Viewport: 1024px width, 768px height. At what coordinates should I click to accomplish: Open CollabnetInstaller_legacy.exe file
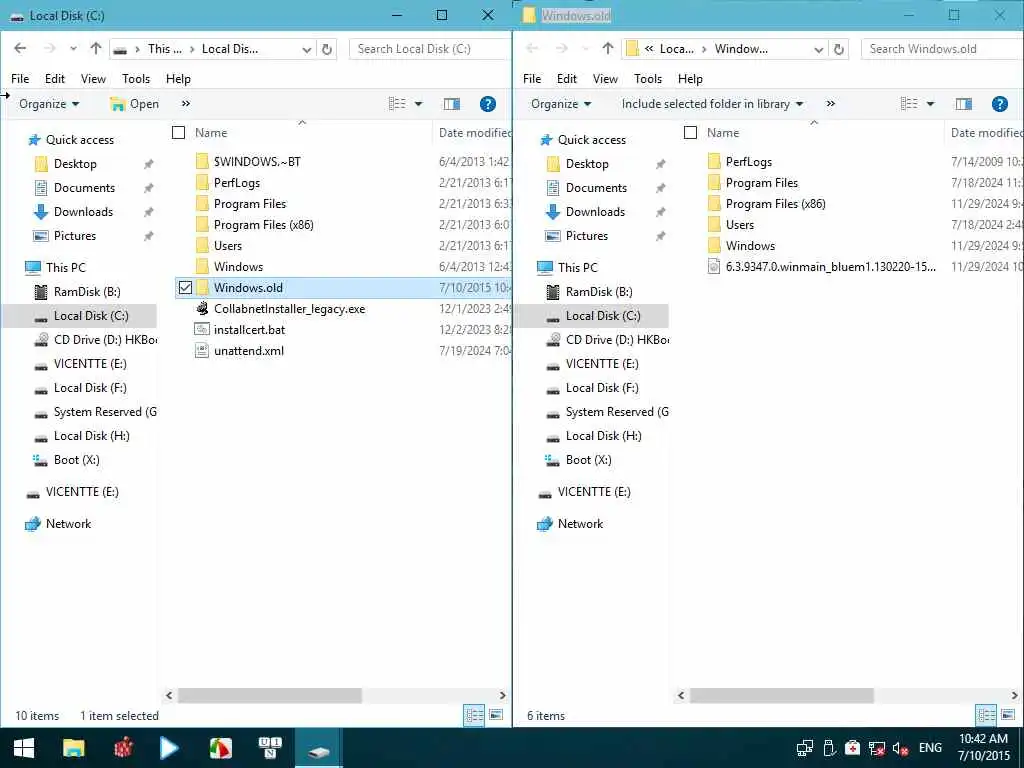pyautogui.click(x=289, y=309)
